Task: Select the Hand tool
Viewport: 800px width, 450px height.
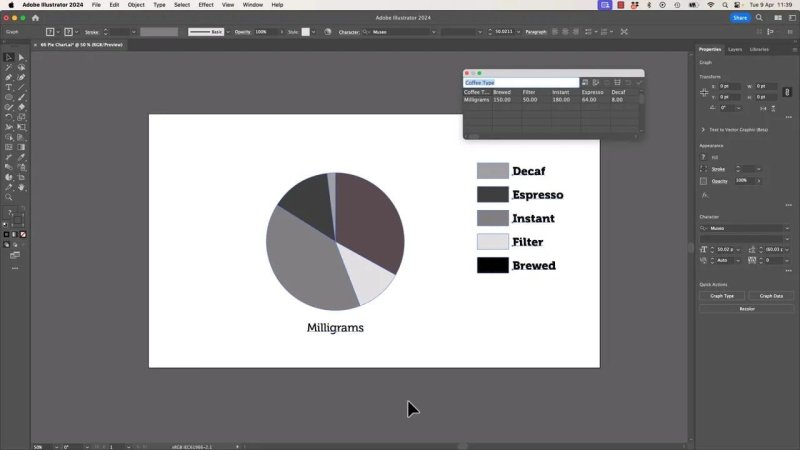Action: (21, 187)
